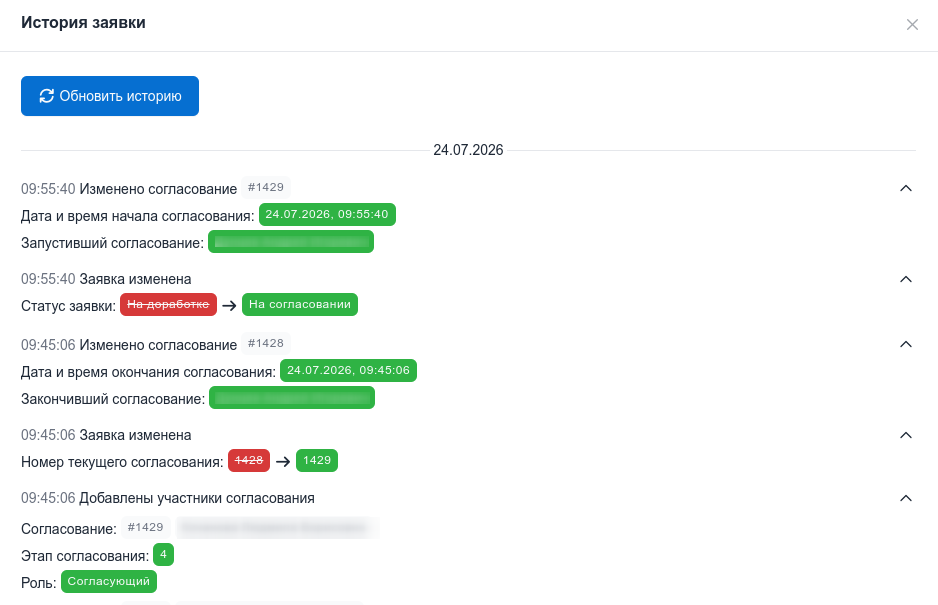Viewport: 938px width, 605px height.
Task: Collapse the 09:55:40 «Заявка изменена» entry
Action: [x=906, y=279]
